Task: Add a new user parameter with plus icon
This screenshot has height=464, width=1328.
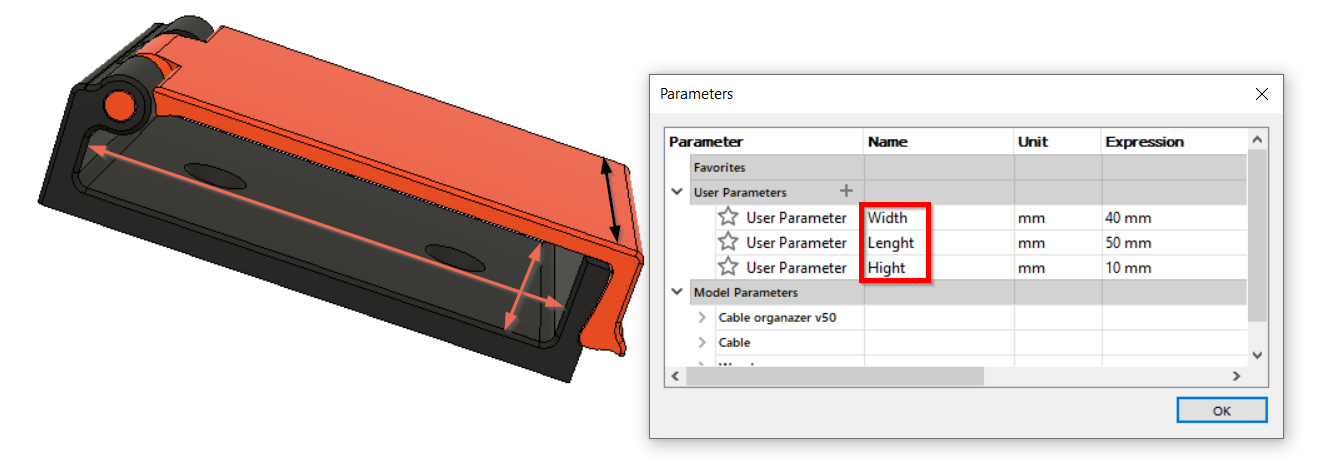Action: (x=846, y=191)
